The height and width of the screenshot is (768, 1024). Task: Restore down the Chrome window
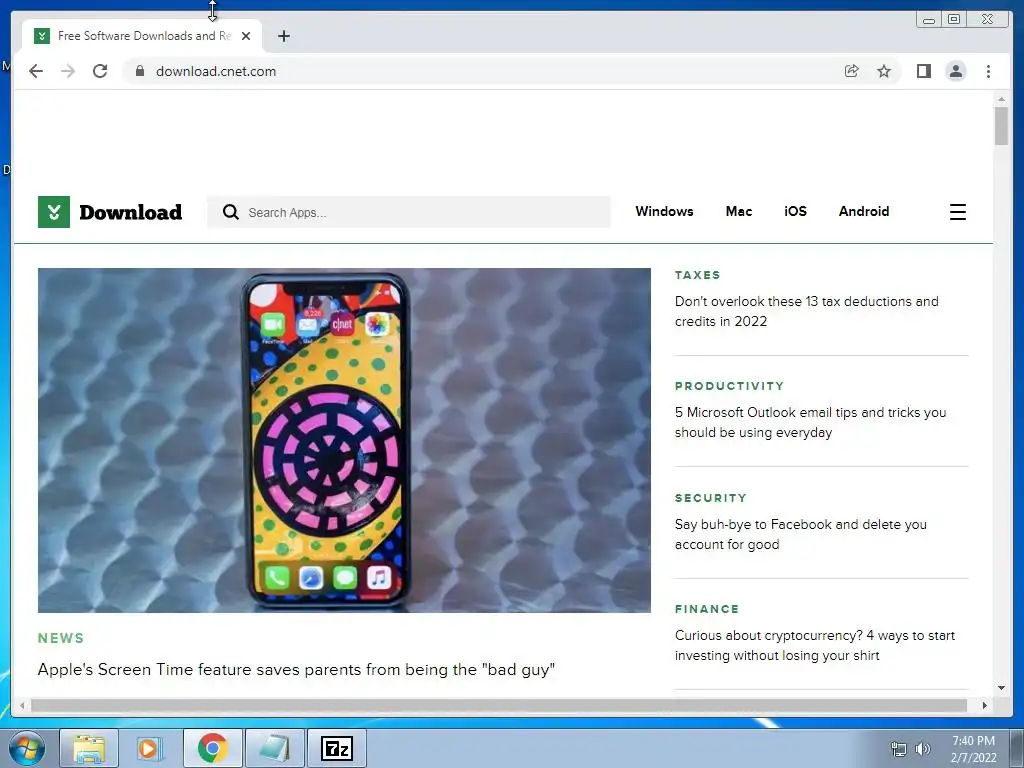tap(954, 20)
